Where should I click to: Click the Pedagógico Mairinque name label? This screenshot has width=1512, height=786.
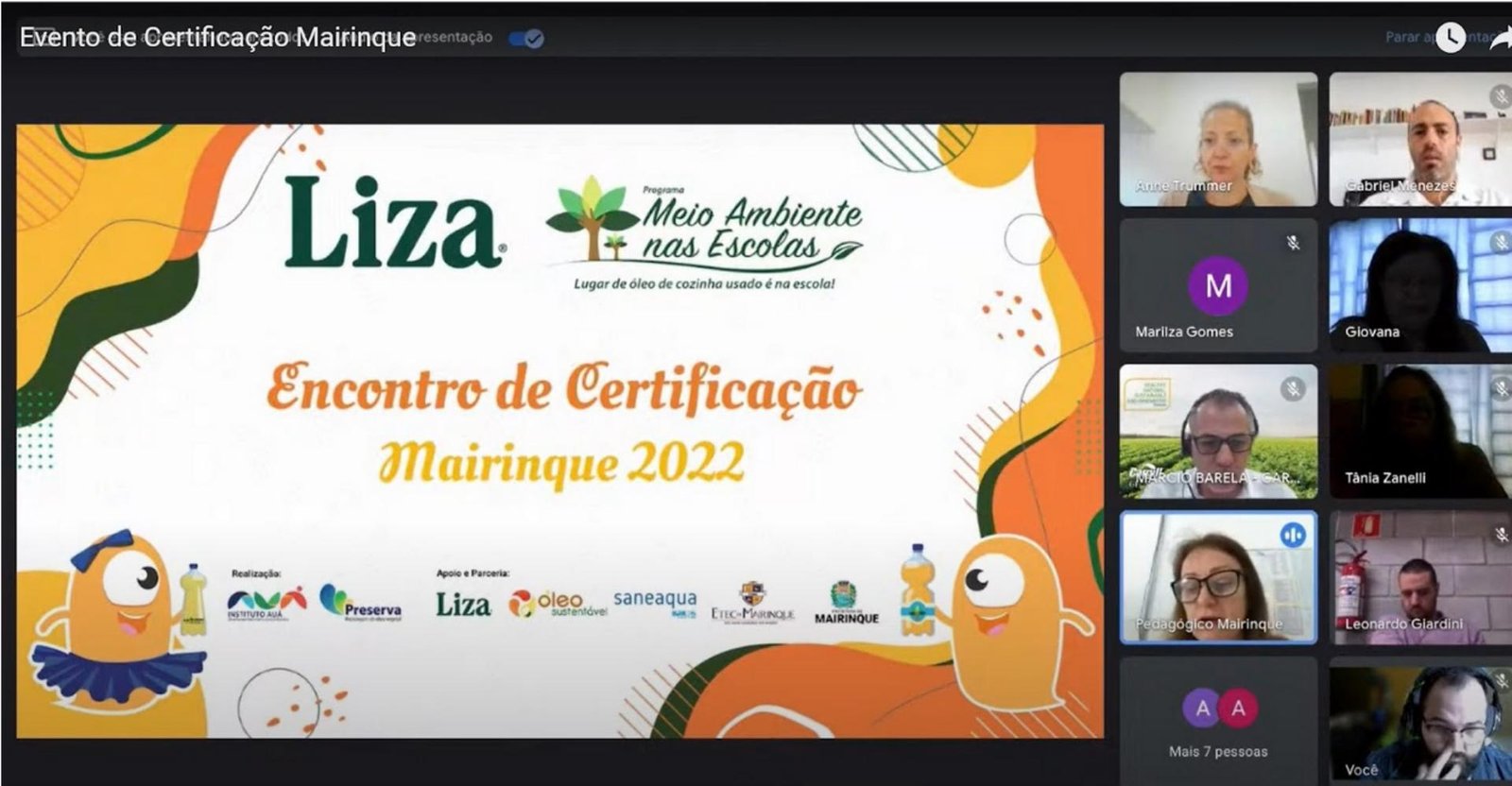(x=1209, y=624)
